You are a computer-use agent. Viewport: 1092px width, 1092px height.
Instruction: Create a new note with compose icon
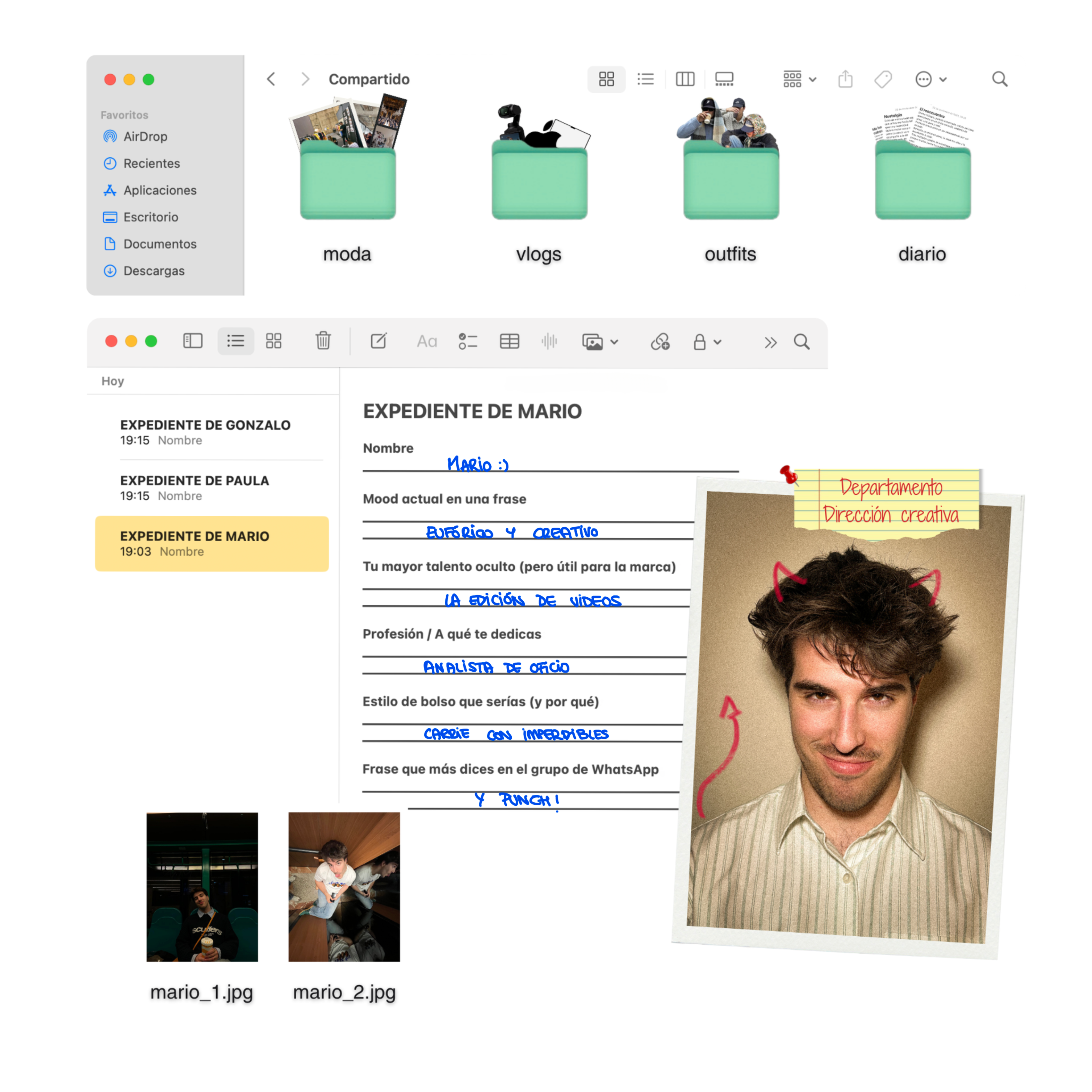tap(378, 341)
